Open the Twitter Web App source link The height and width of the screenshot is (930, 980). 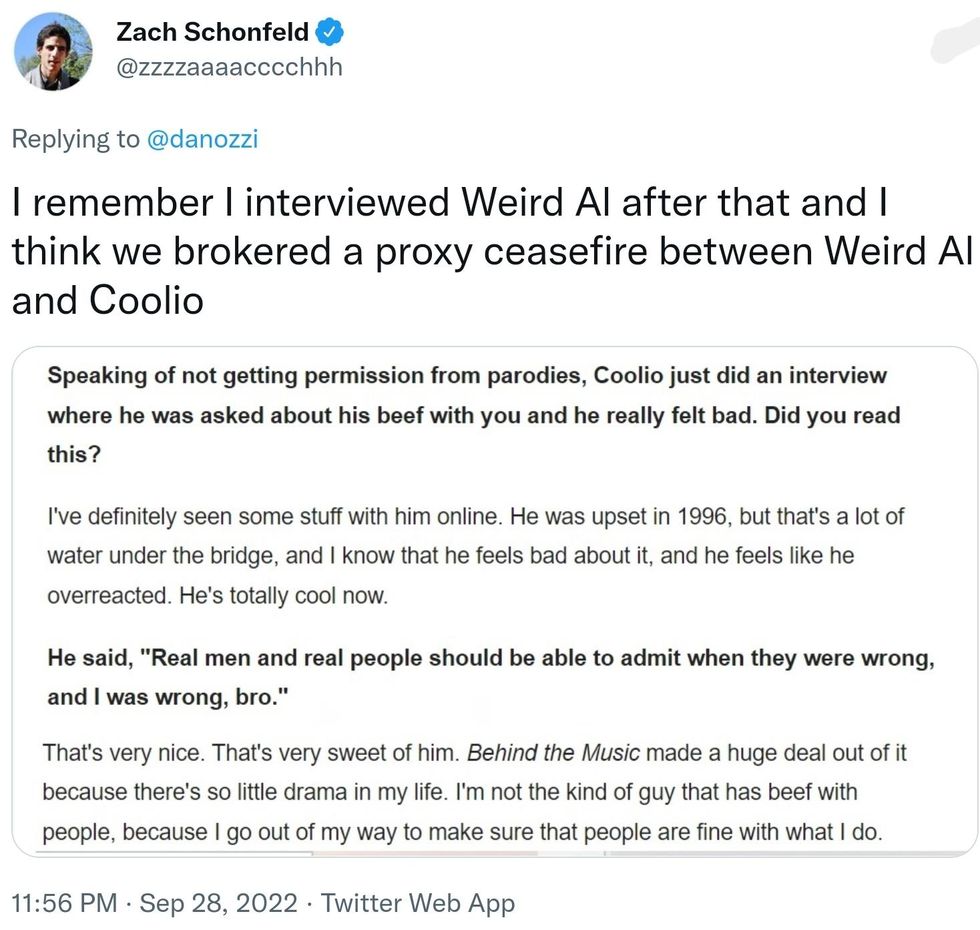point(418,904)
